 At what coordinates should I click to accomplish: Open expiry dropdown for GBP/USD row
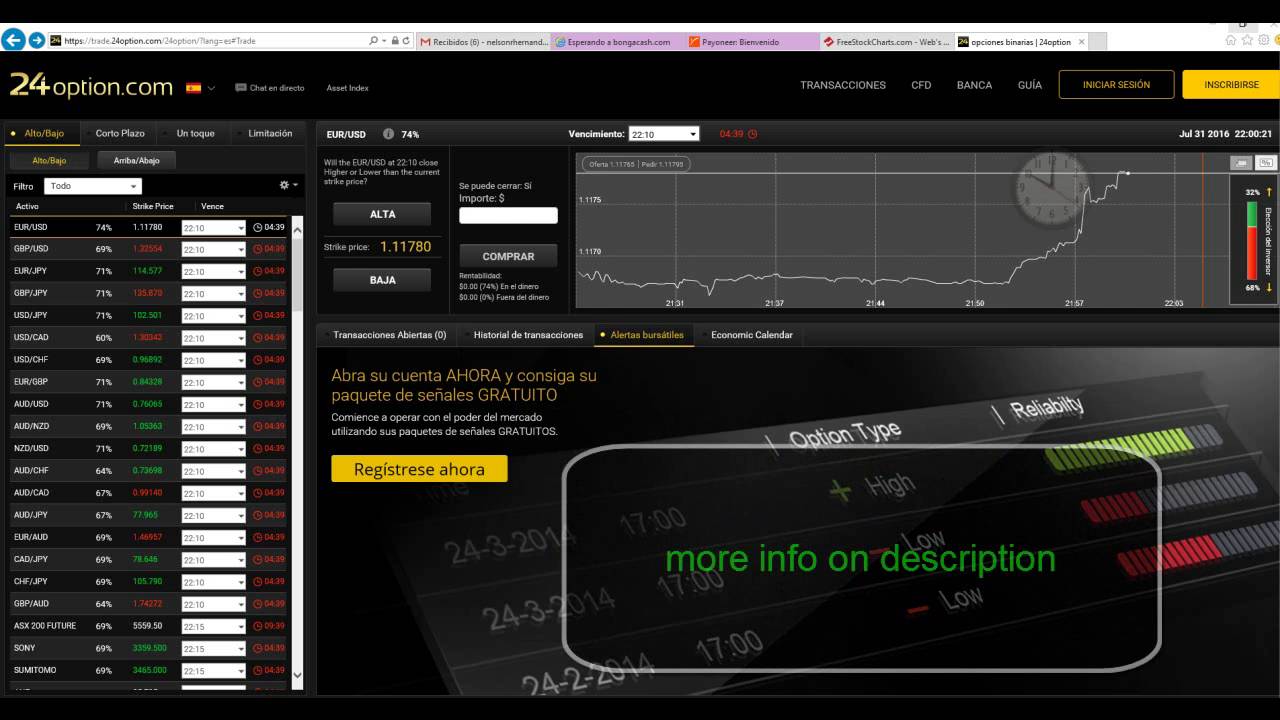click(x=213, y=249)
